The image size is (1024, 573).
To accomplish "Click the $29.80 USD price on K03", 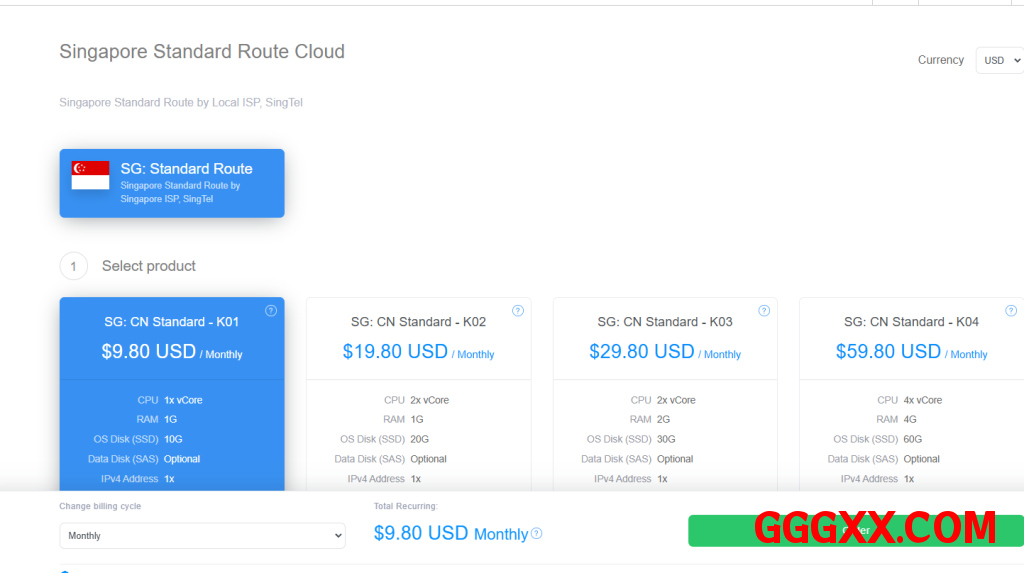I will click(642, 352).
